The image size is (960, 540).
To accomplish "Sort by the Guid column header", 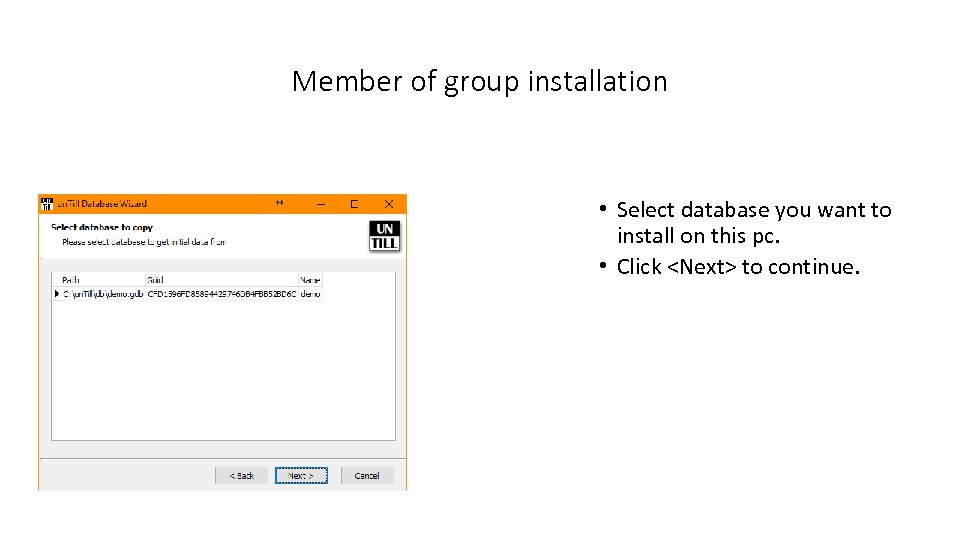I will pyautogui.click(x=222, y=280).
